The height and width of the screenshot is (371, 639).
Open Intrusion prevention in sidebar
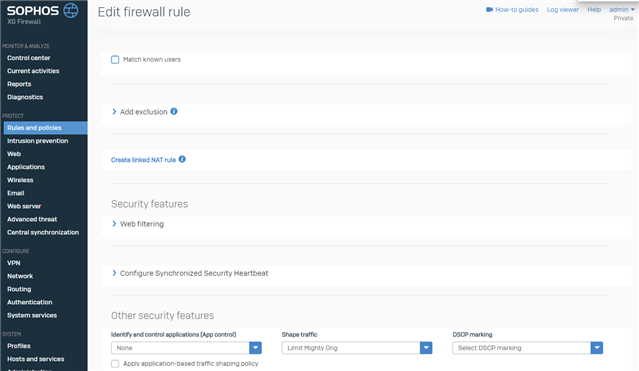pyautogui.click(x=37, y=141)
